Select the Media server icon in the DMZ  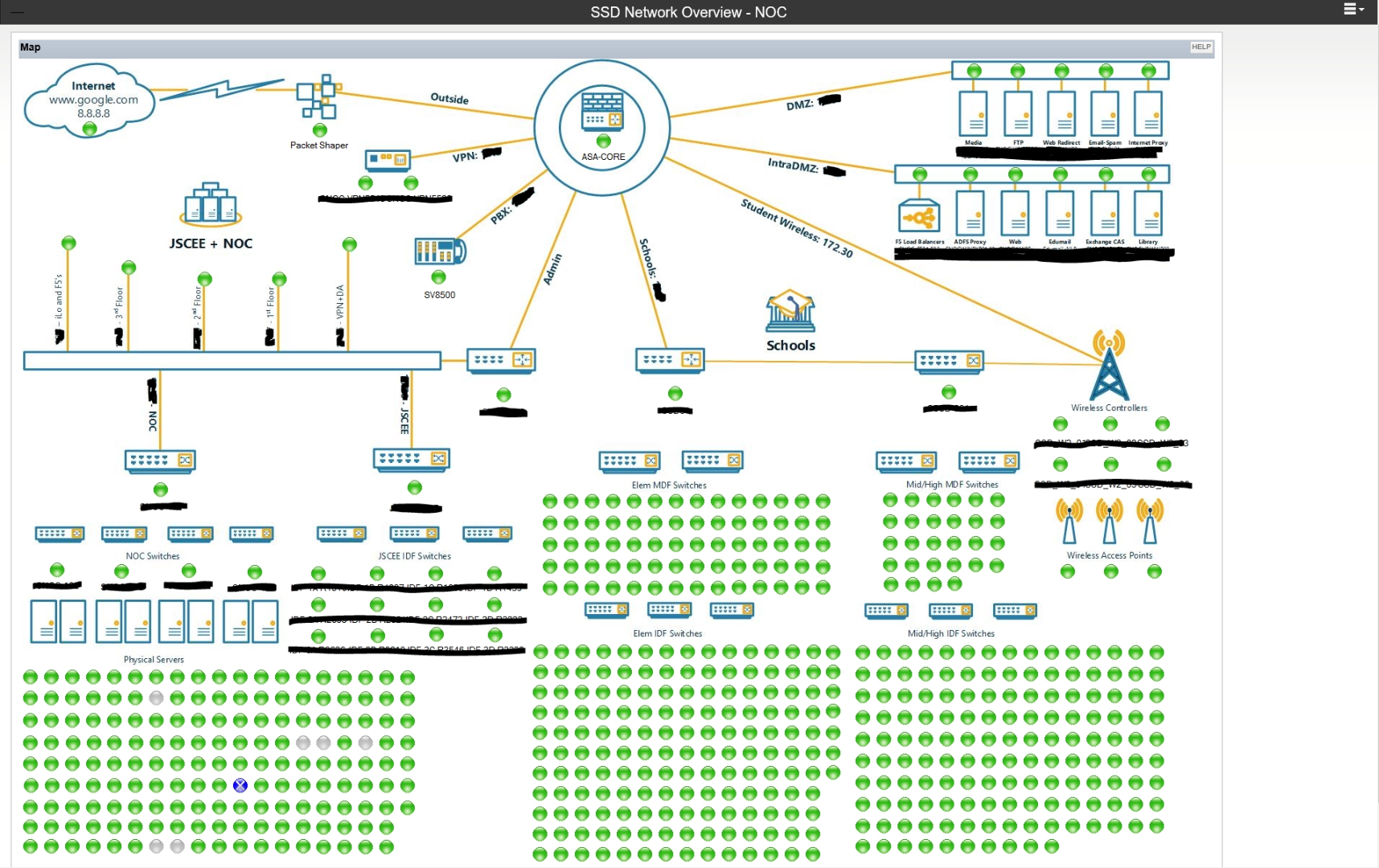point(973,113)
